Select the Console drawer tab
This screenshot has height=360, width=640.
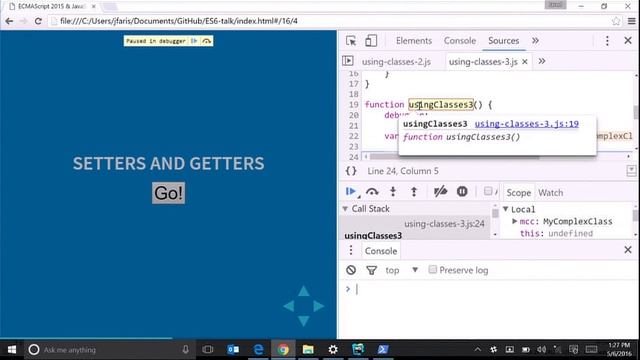[381, 251]
